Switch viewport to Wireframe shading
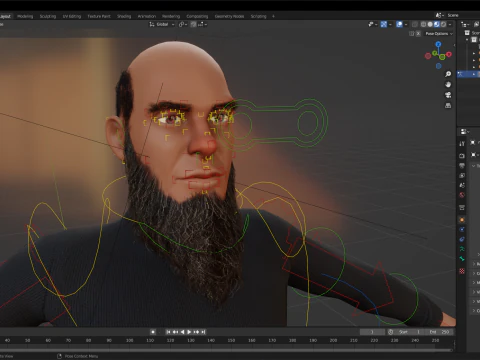480x360 pixels. coord(423,24)
